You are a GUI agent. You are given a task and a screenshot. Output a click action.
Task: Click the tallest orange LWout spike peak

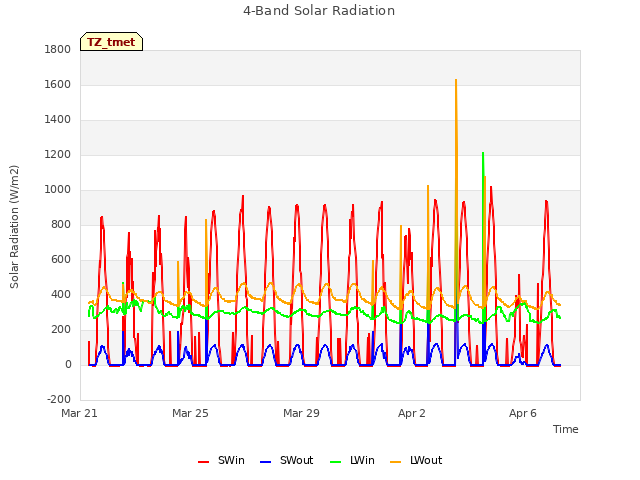(x=456, y=80)
